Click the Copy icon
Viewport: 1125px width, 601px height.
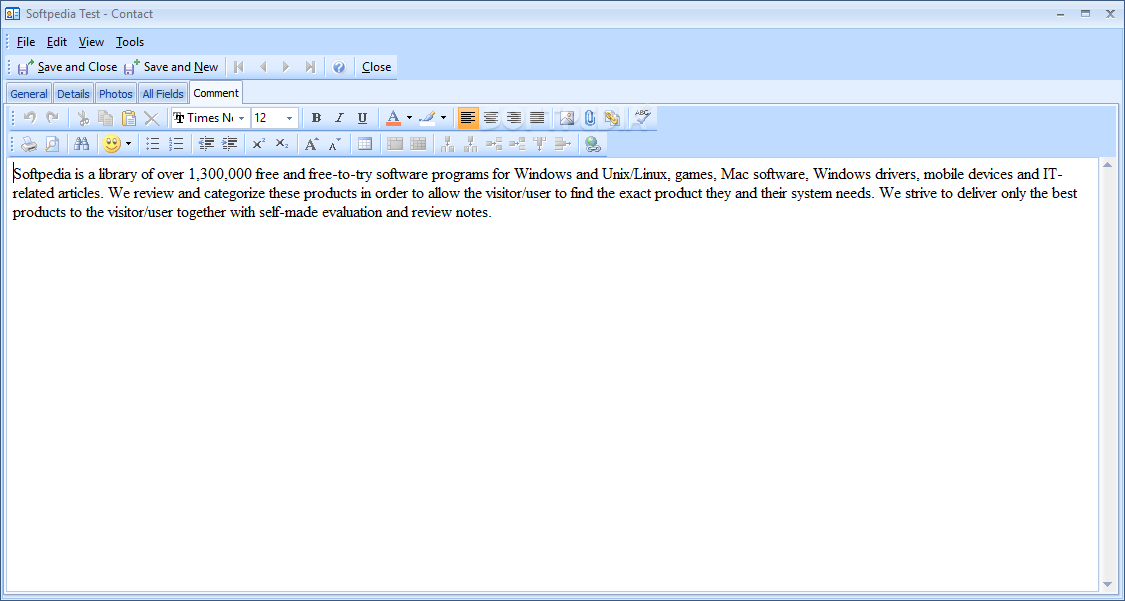pos(105,118)
